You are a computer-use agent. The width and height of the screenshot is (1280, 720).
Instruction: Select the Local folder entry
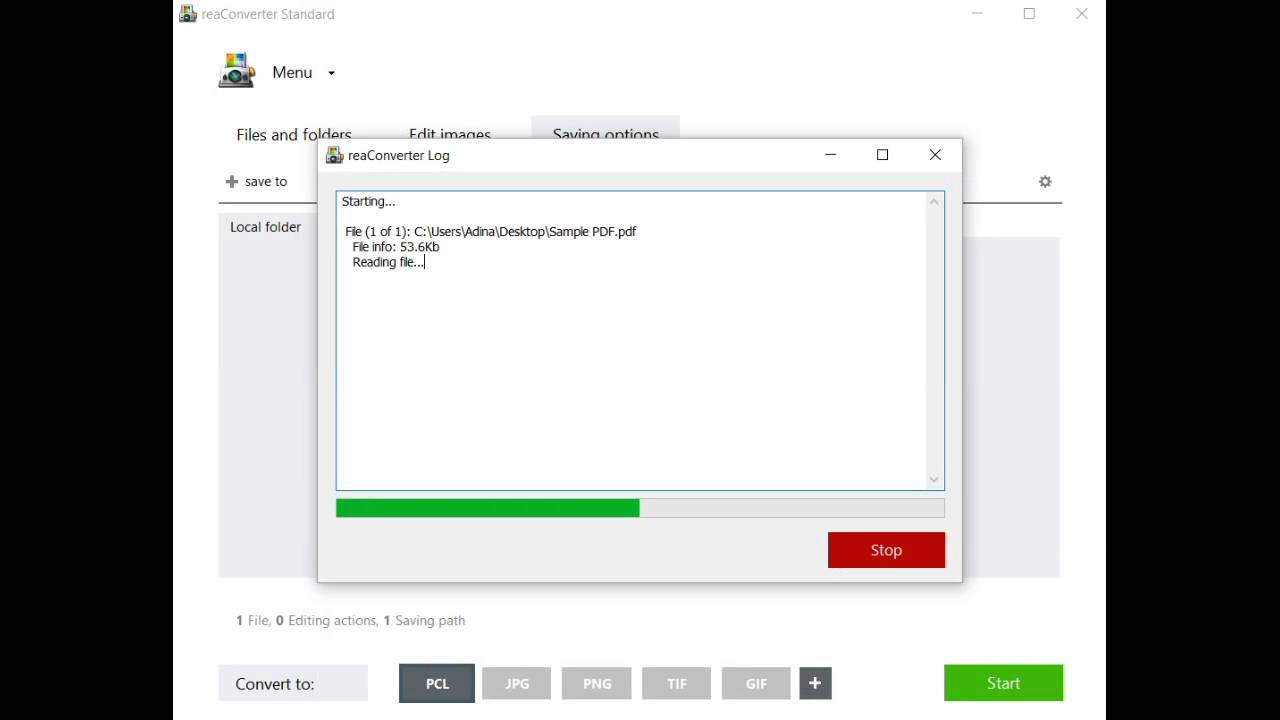pyautogui.click(x=265, y=227)
